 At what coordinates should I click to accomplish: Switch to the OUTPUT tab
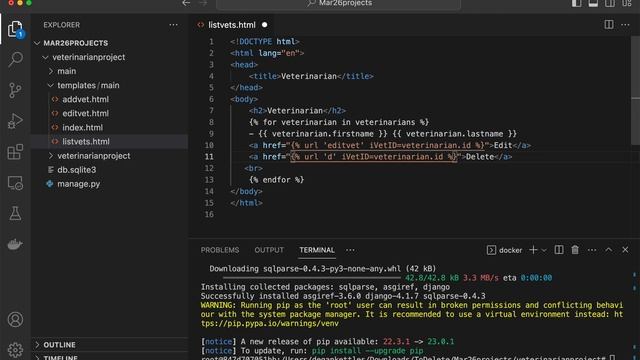[269, 250]
